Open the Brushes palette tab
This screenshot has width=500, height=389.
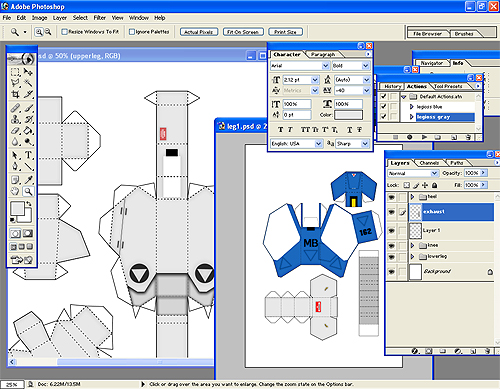464,34
